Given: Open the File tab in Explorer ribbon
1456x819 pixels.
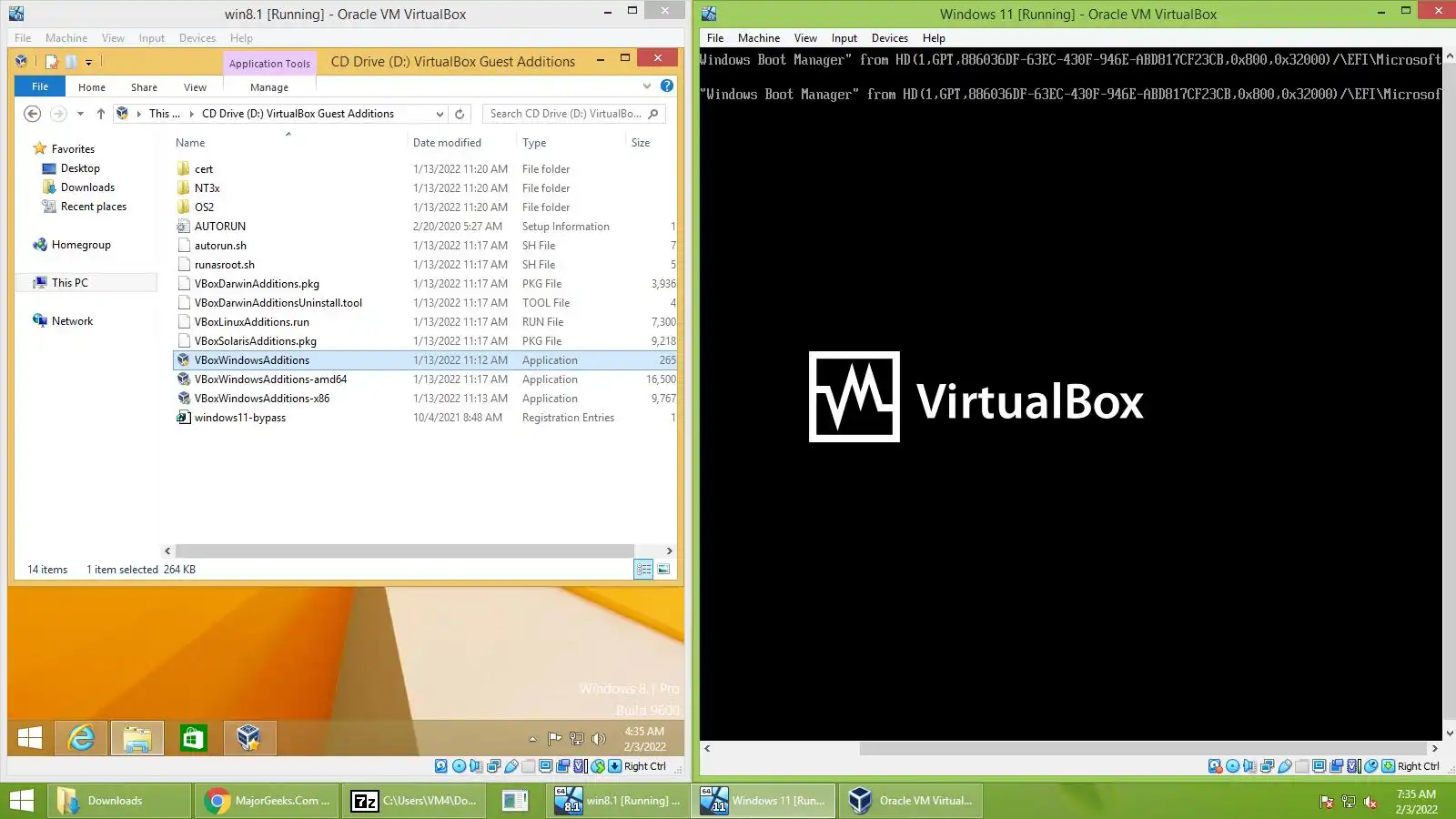Looking at the screenshot, I should coord(40,86).
